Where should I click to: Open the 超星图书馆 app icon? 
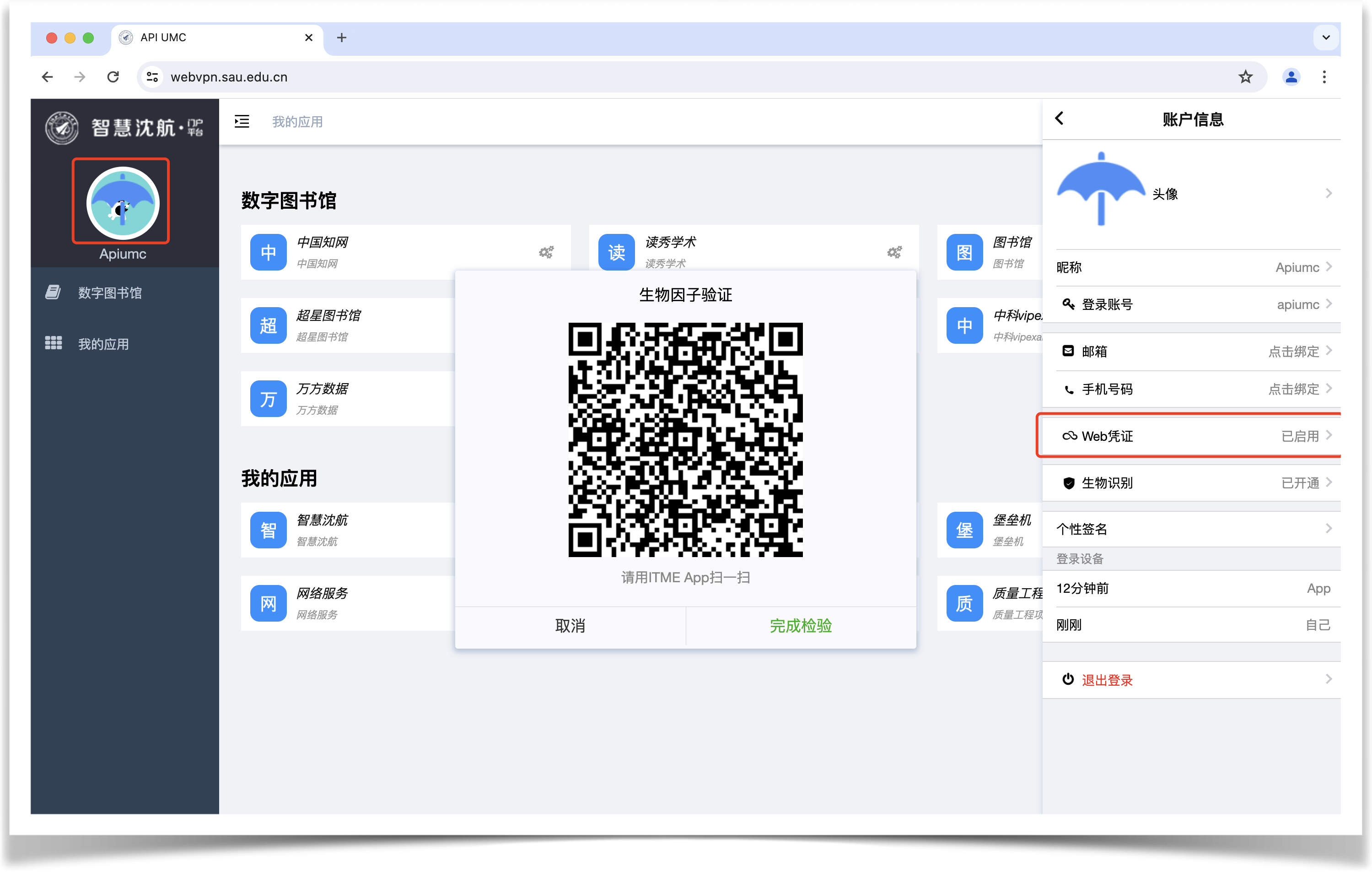[x=268, y=325]
